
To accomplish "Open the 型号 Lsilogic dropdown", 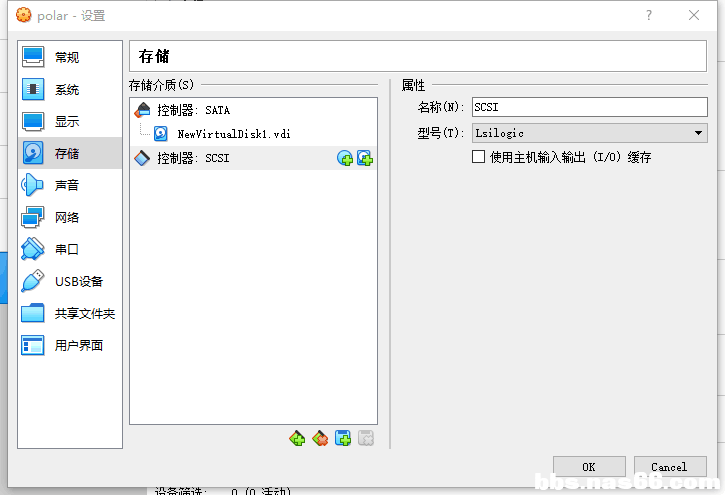I will tap(590, 133).
